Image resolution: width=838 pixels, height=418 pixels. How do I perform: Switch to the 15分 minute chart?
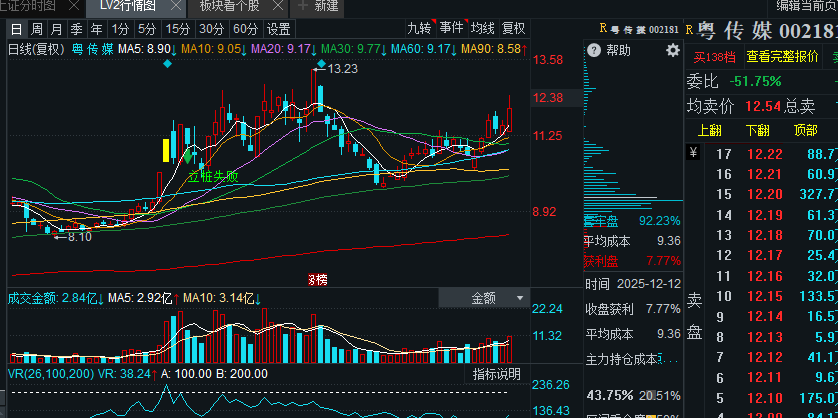coord(177,28)
